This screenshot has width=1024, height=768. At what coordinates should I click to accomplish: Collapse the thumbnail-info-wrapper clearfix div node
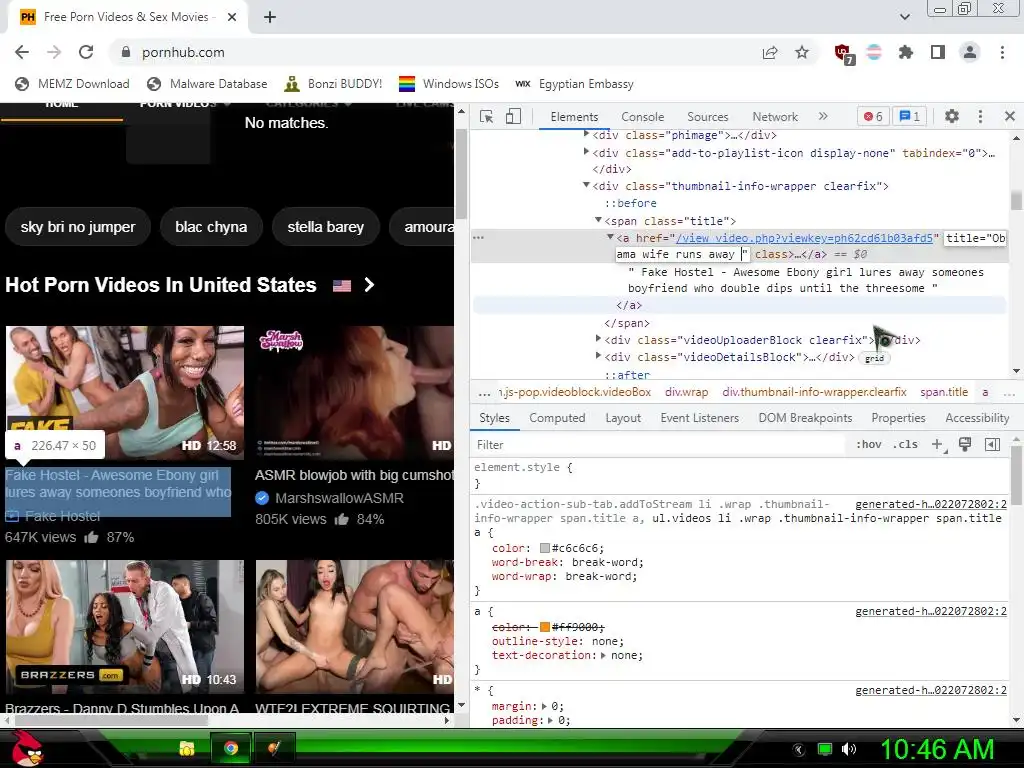[586, 186]
